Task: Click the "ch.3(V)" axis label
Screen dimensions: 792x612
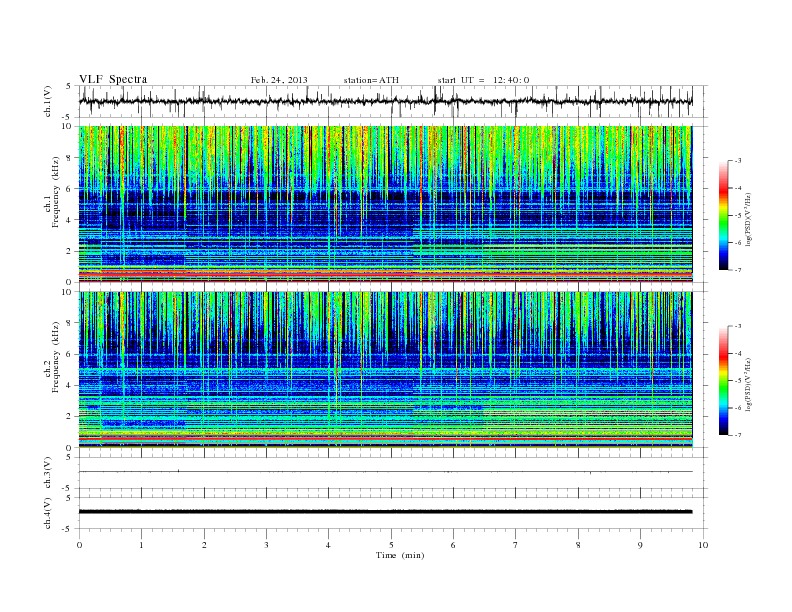Action: click(x=48, y=473)
